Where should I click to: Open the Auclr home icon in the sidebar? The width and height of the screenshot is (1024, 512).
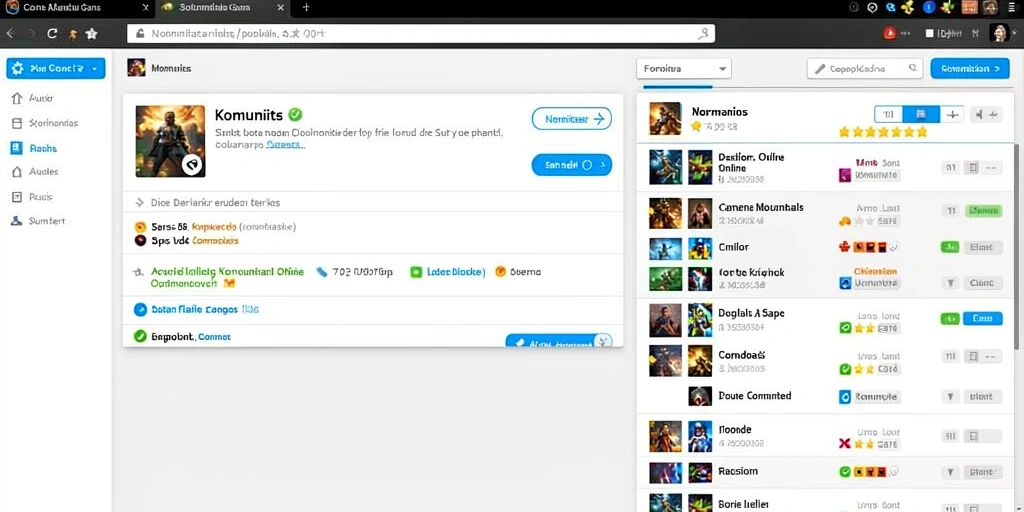pyautogui.click(x=17, y=99)
